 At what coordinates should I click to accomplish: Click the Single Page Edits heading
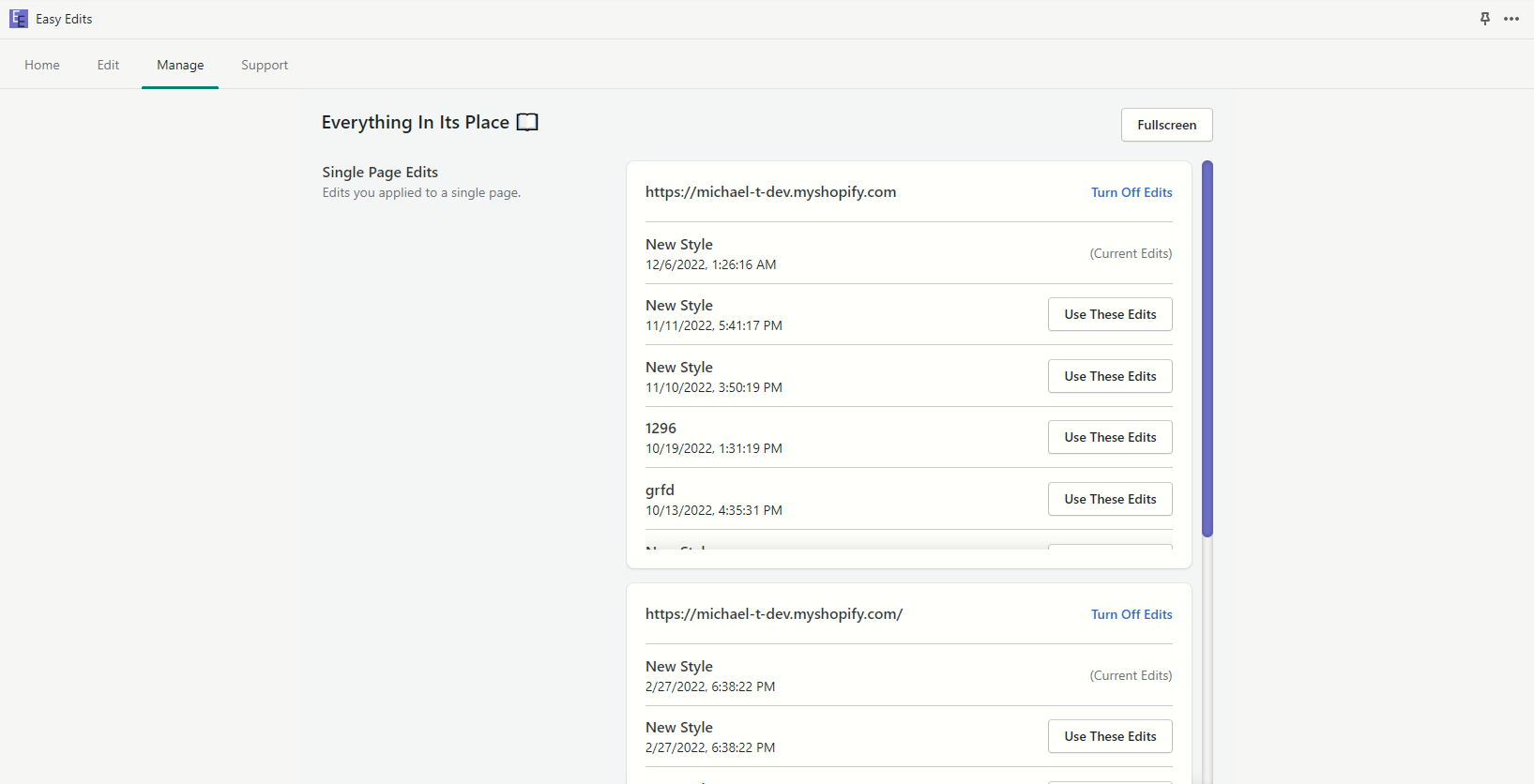pos(380,173)
